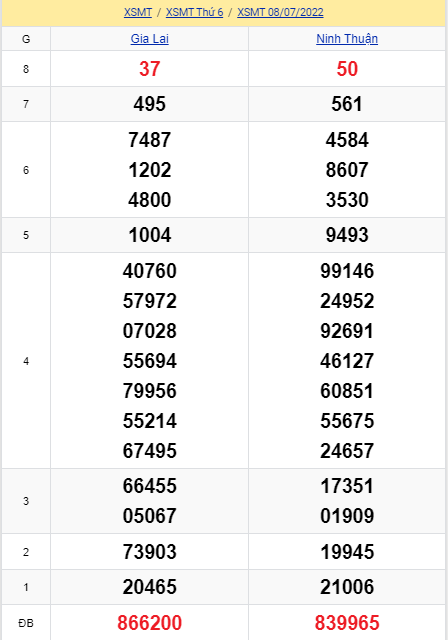Click the ĐB row label
The width and height of the screenshot is (448, 640).
coord(26,623)
